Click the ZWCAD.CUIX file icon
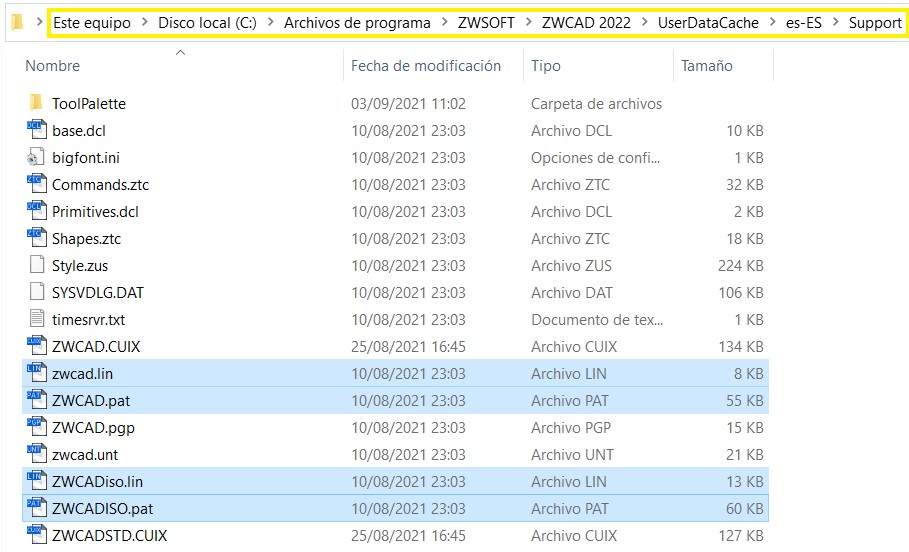The image size is (909, 552). pos(37,346)
